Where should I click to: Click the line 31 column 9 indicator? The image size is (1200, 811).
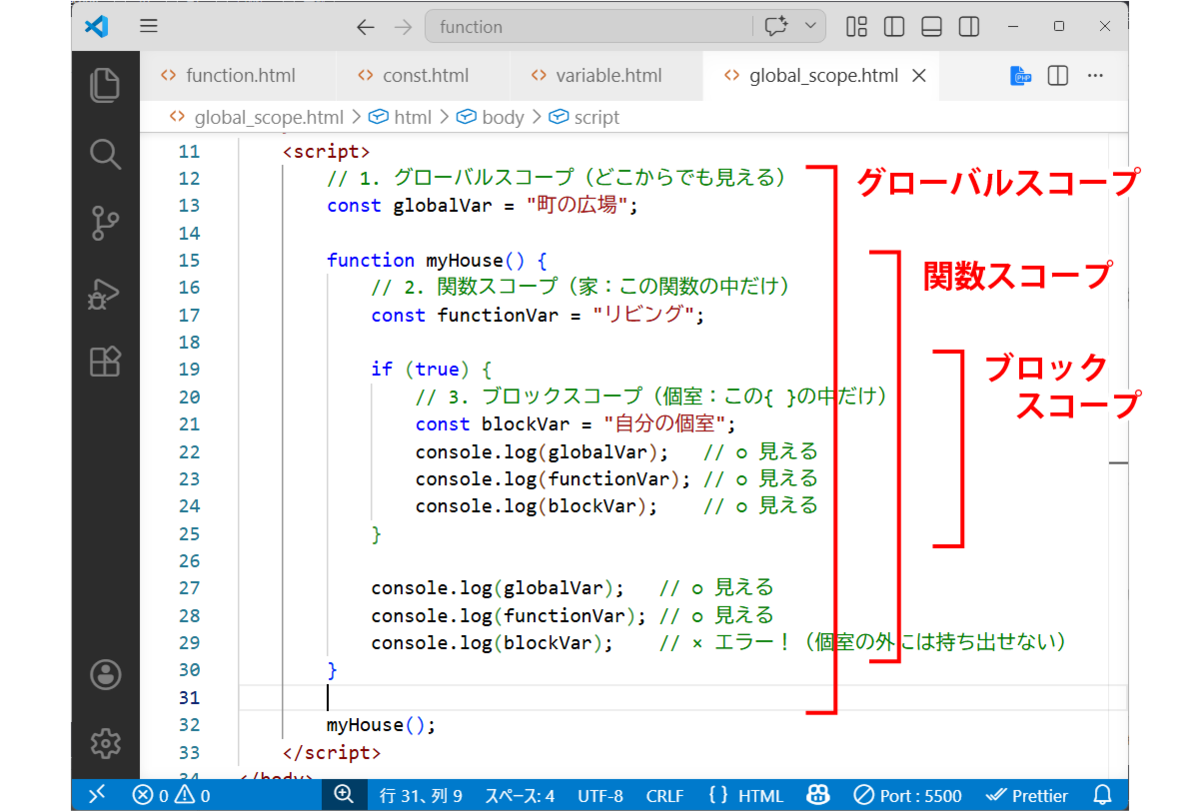click(421, 796)
